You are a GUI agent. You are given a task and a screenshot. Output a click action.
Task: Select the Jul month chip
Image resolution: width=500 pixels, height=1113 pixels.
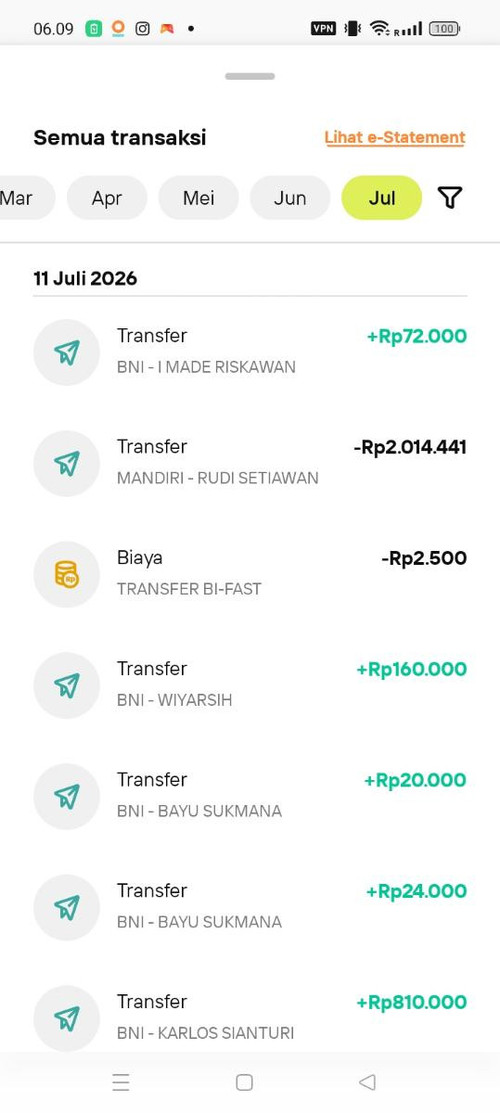(x=381, y=197)
